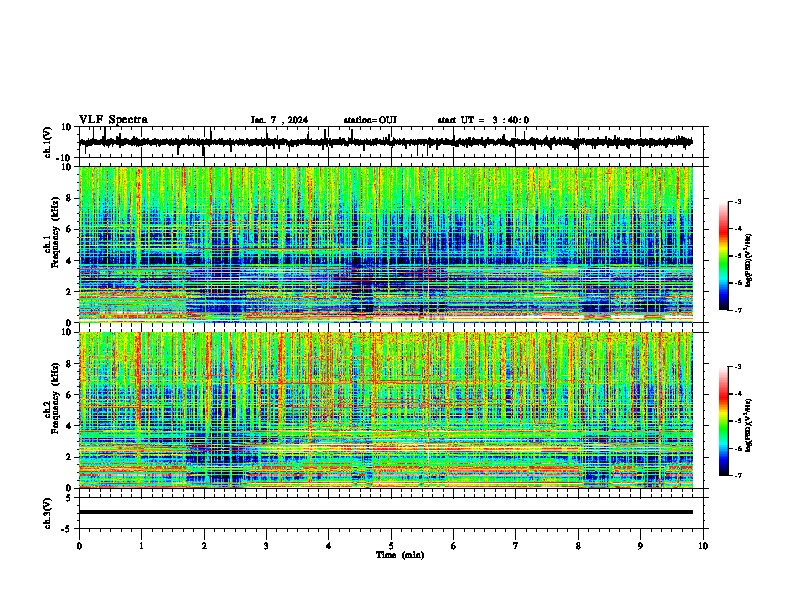This screenshot has height=612, width=792.
Task: Click the ch.1 colorbar log(PSD) unit label
Action: (x=749, y=260)
